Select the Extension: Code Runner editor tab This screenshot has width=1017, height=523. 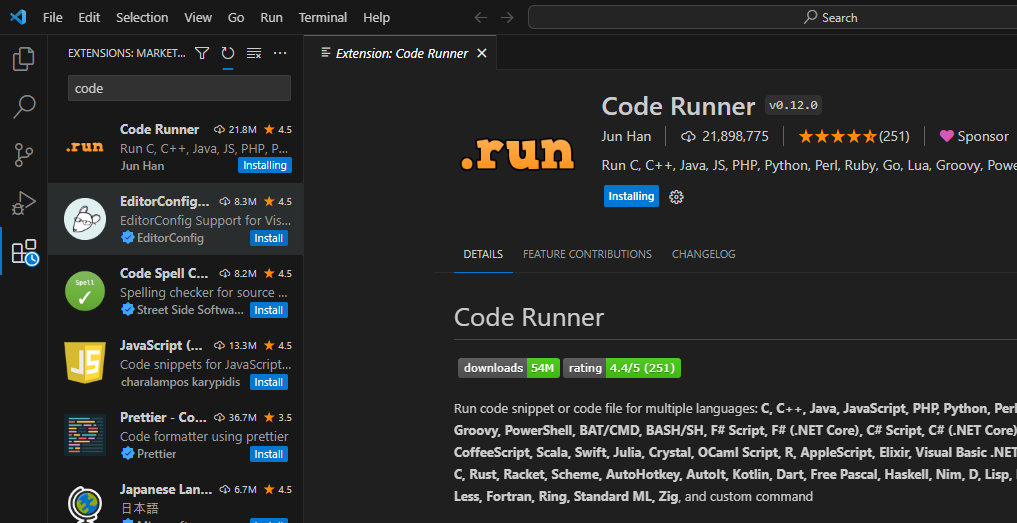(401, 53)
